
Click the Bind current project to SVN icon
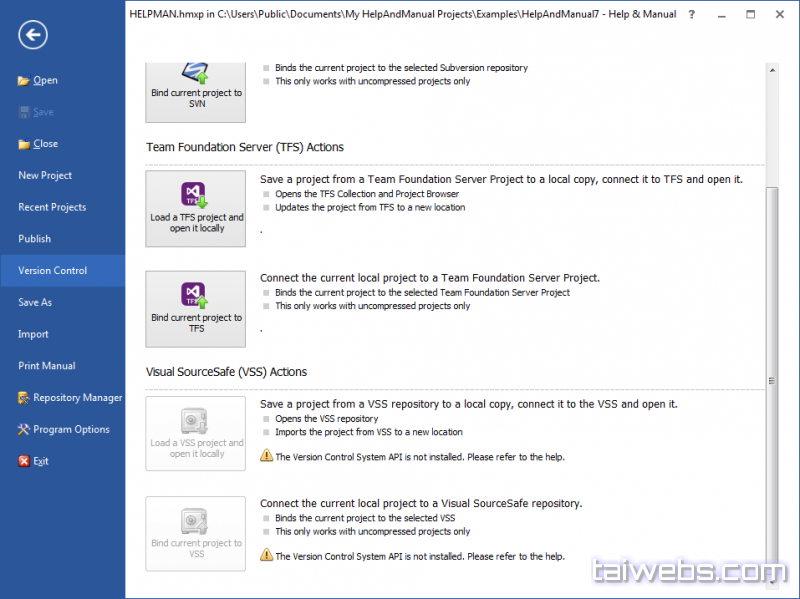click(x=195, y=72)
